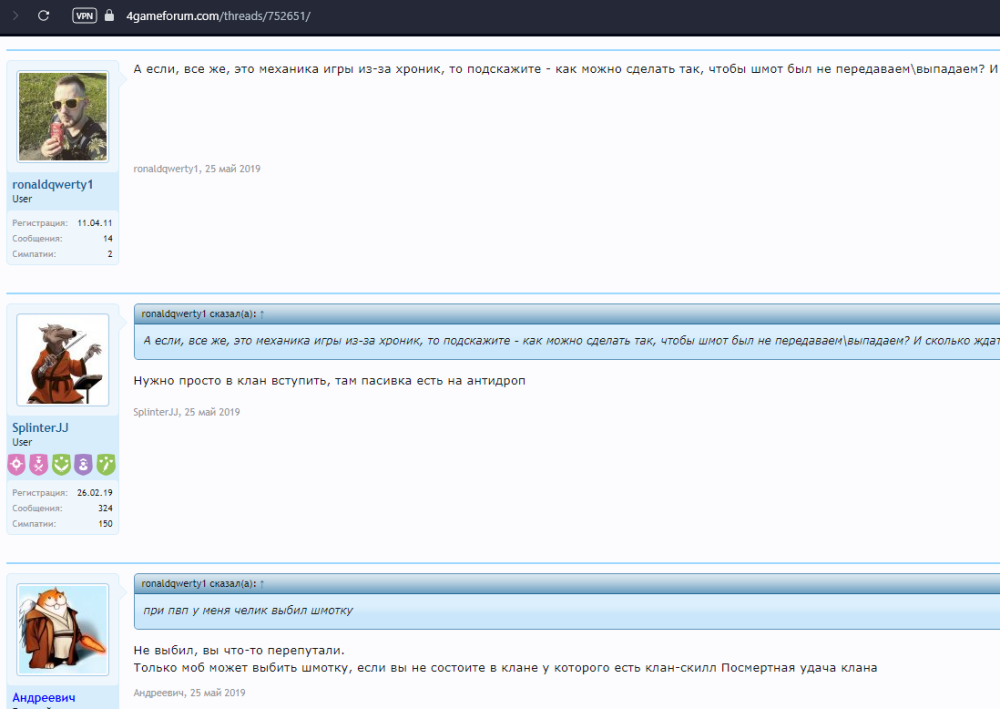Click SplinterJJ's pink crossed-swords shield badge
The image size is (1000, 709).
coord(39,464)
